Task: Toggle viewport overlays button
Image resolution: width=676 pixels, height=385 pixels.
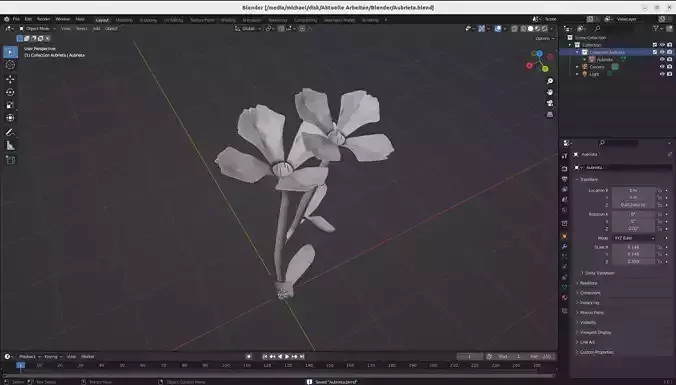Action: click(498, 28)
